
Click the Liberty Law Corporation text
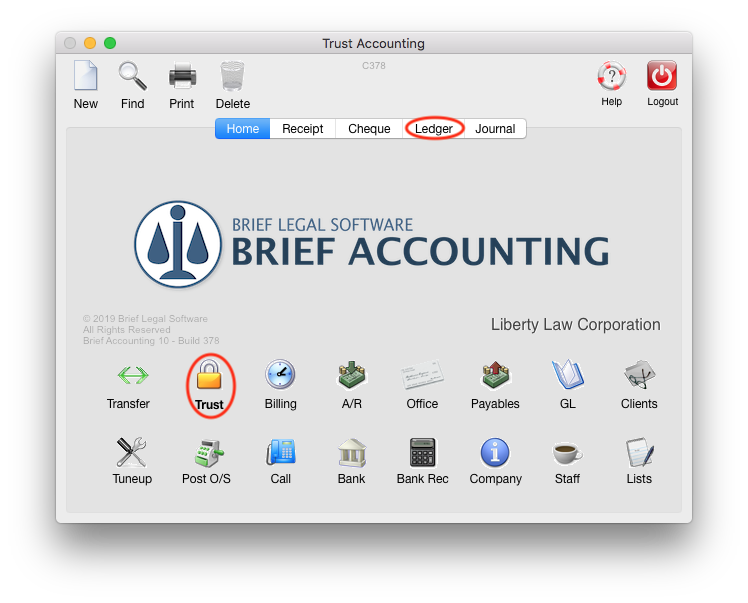coord(575,324)
